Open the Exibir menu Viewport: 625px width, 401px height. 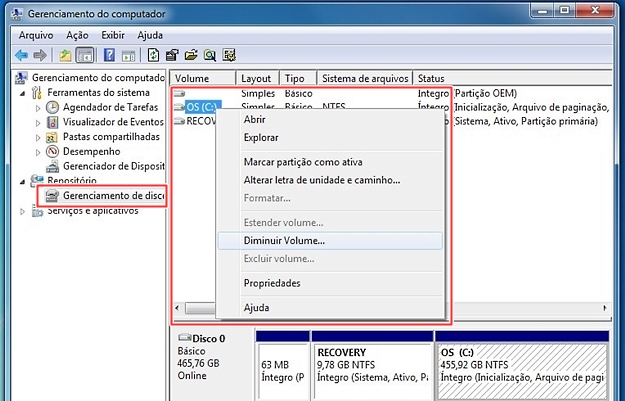[113, 35]
